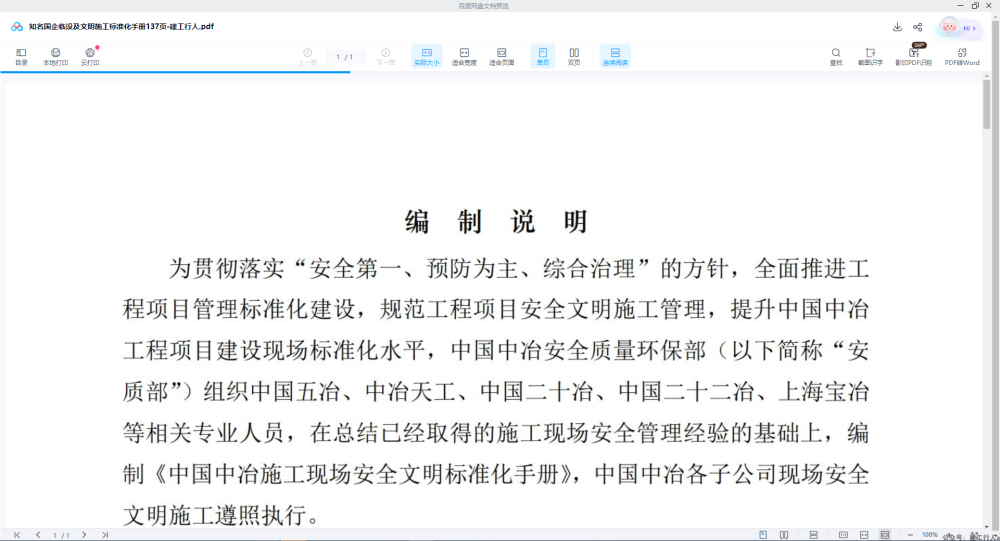Click single page icon in status bar
1000x541 pixels.
(x=763, y=535)
